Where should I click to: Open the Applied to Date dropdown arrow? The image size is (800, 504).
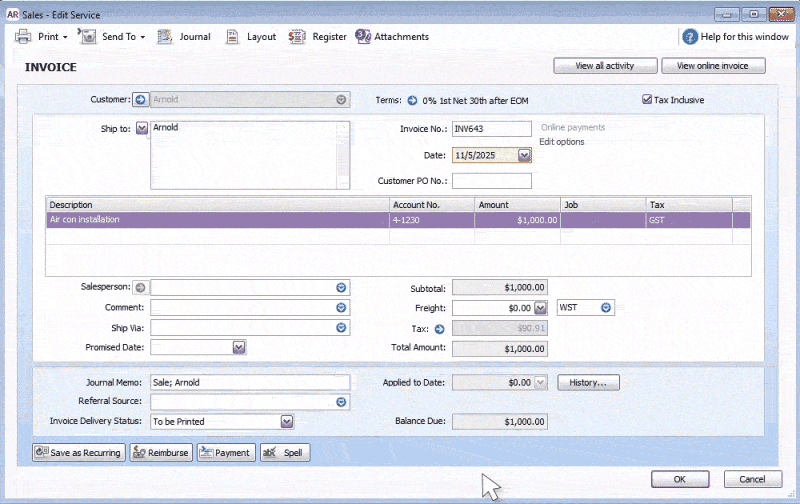click(x=540, y=383)
